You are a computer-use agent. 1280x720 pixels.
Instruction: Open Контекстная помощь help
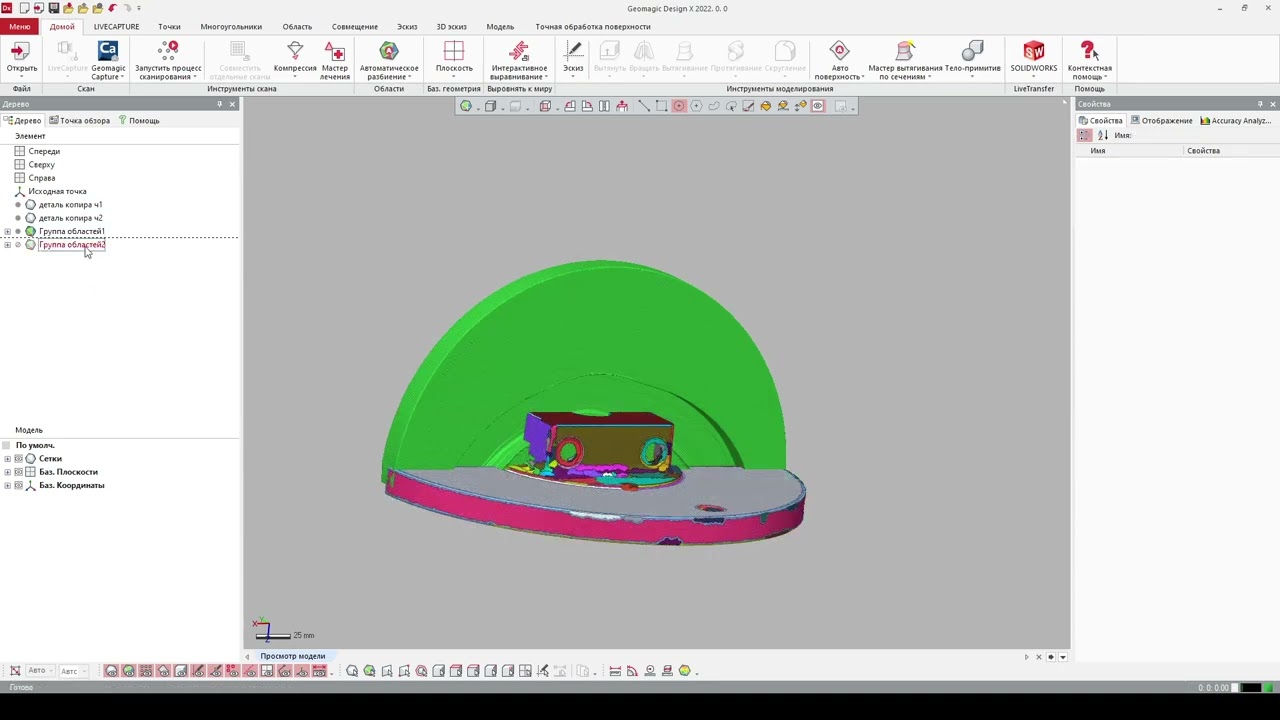click(1089, 59)
